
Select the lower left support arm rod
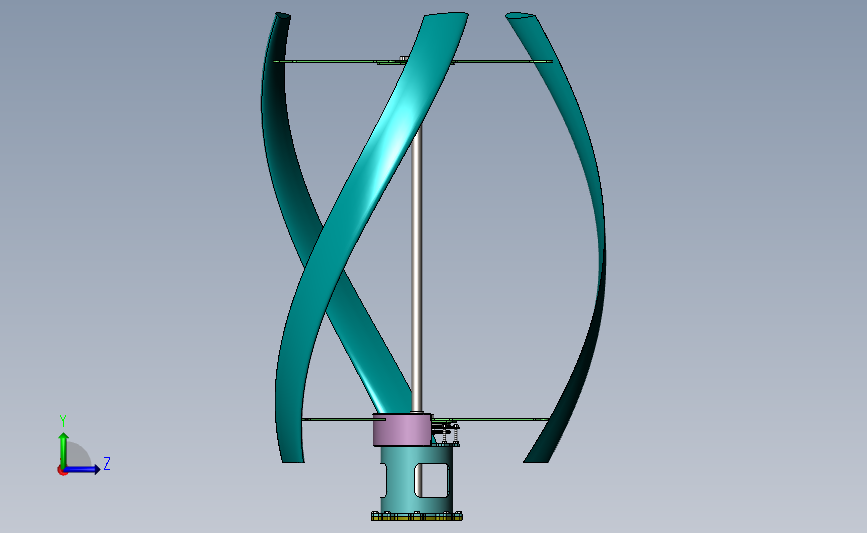[343, 420]
